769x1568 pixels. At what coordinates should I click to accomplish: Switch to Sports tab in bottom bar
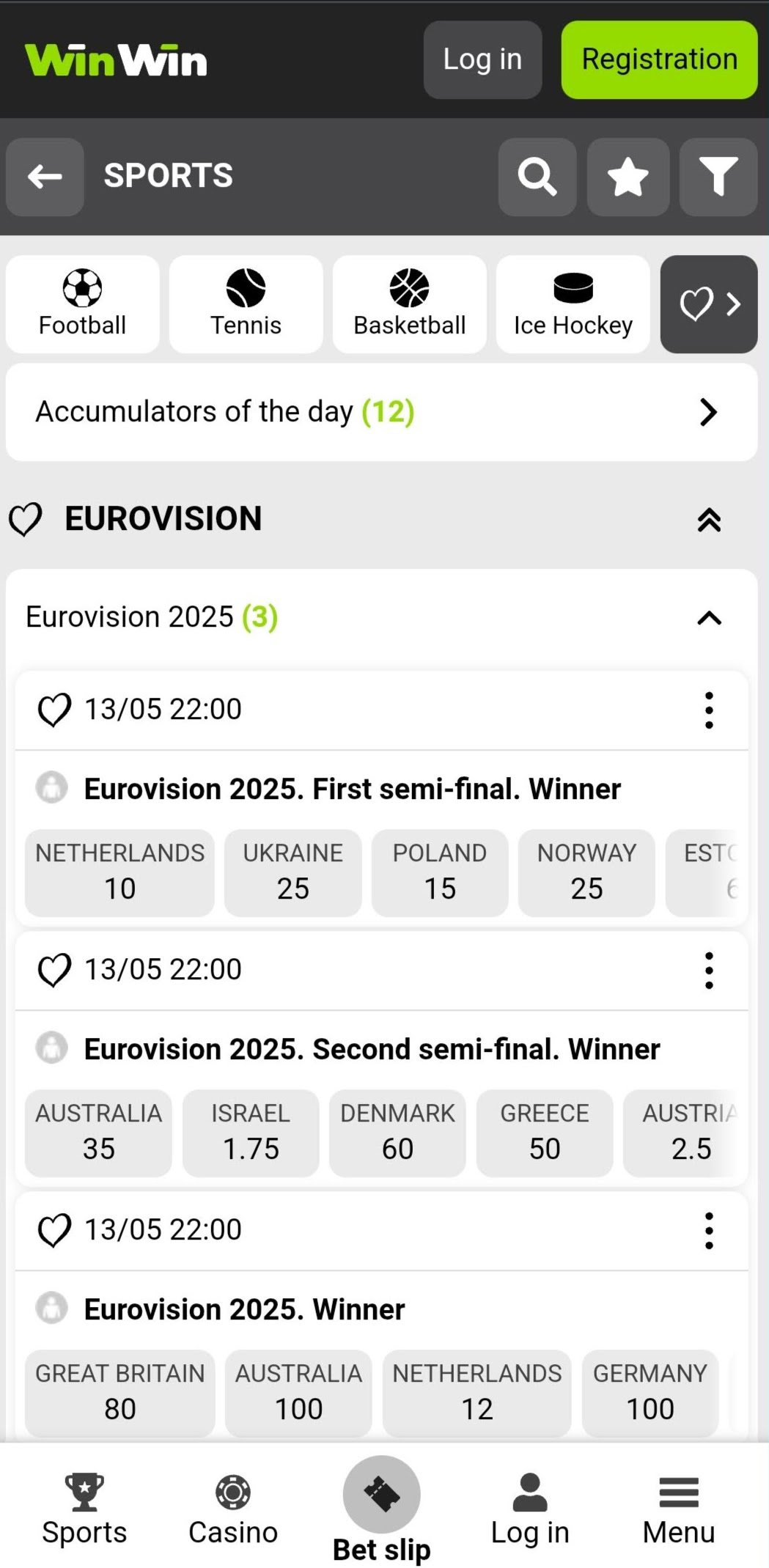84,1510
